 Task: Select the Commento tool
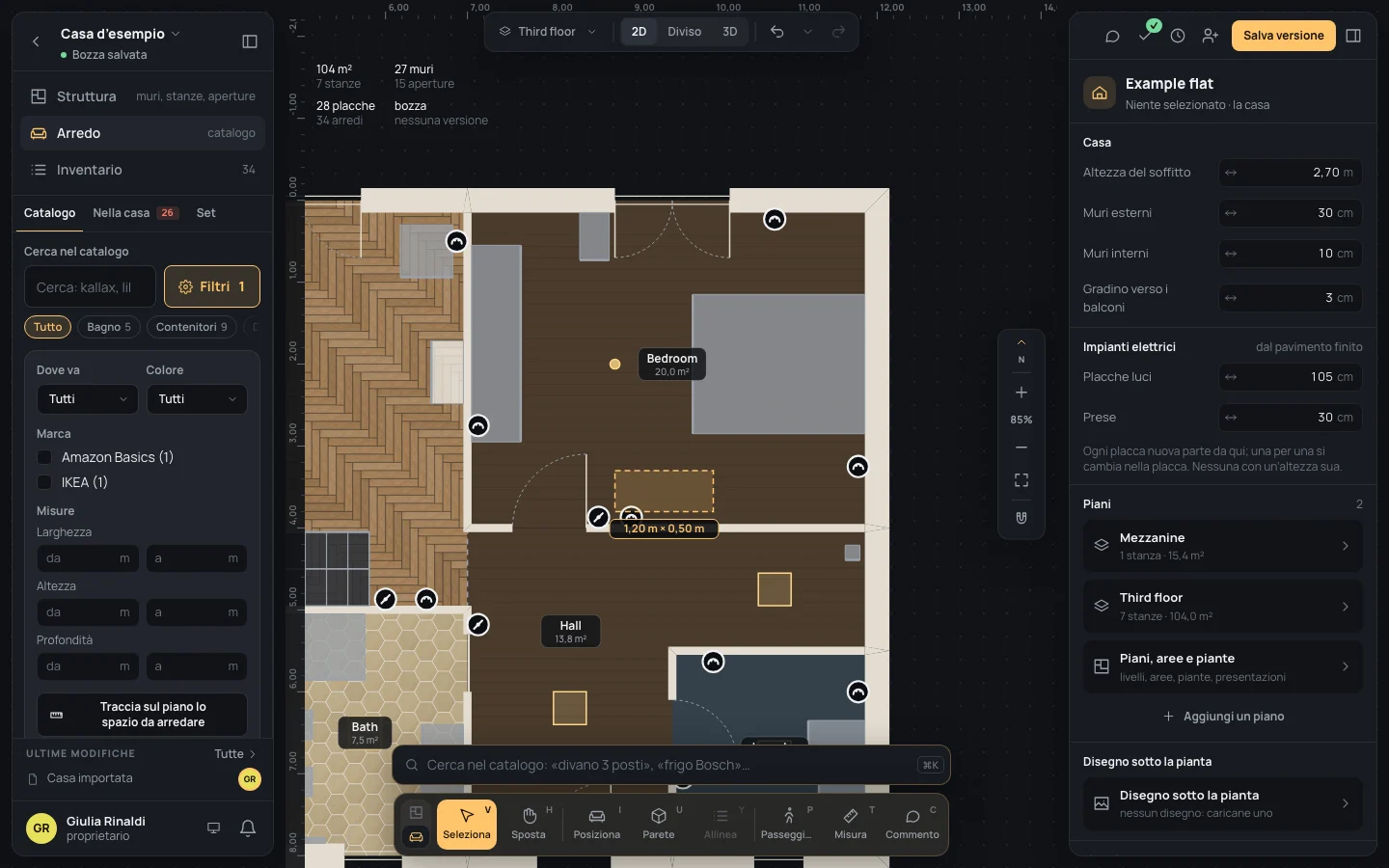(x=912, y=825)
